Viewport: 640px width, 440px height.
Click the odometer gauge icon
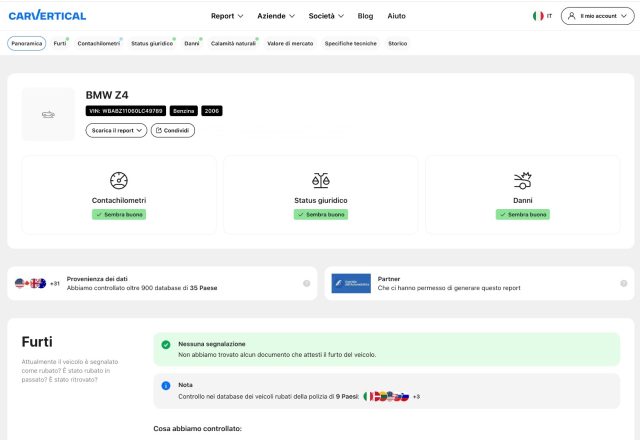pos(119,180)
